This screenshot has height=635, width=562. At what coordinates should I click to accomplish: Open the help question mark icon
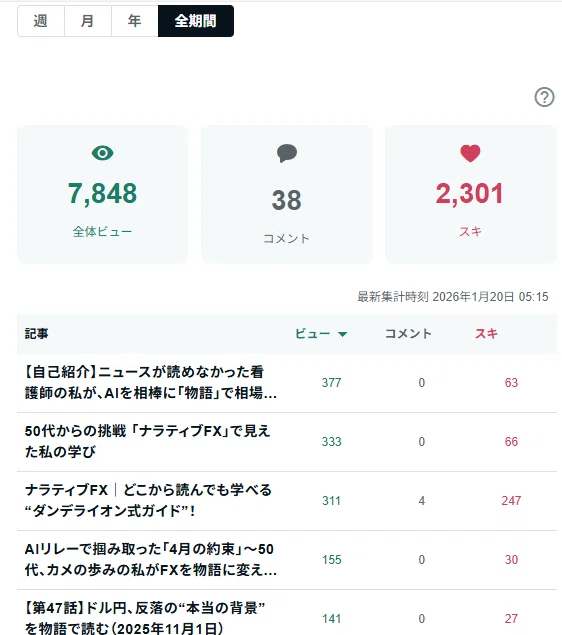[x=544, y=97]
